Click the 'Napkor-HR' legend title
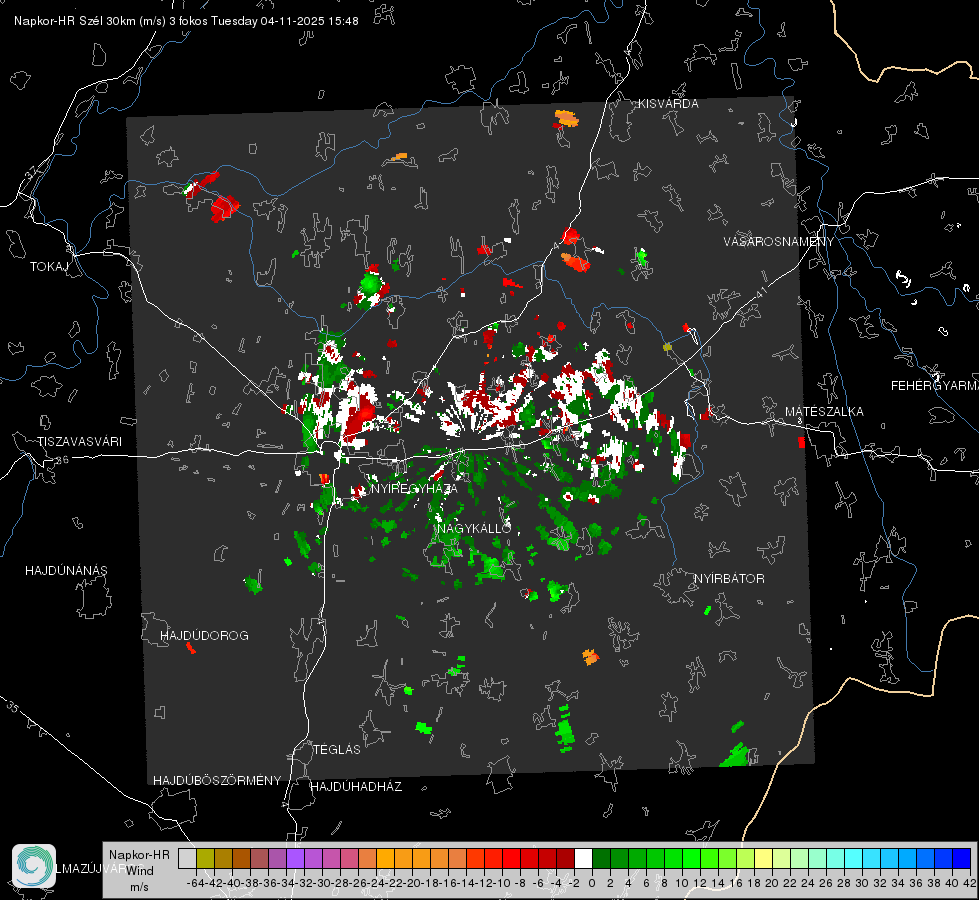The height and width of the screenshot is (900, 979). coord(139,855)
